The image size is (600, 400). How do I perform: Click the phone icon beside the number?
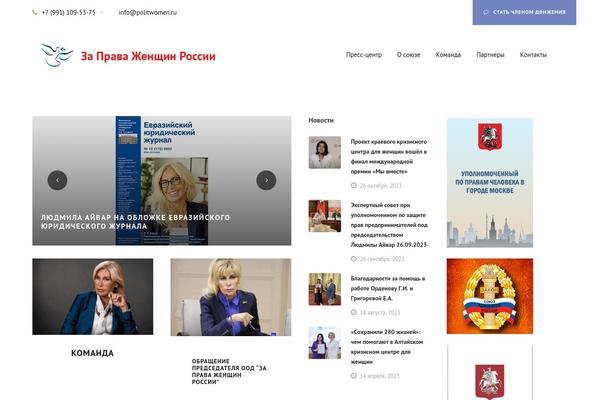(34, 13)
